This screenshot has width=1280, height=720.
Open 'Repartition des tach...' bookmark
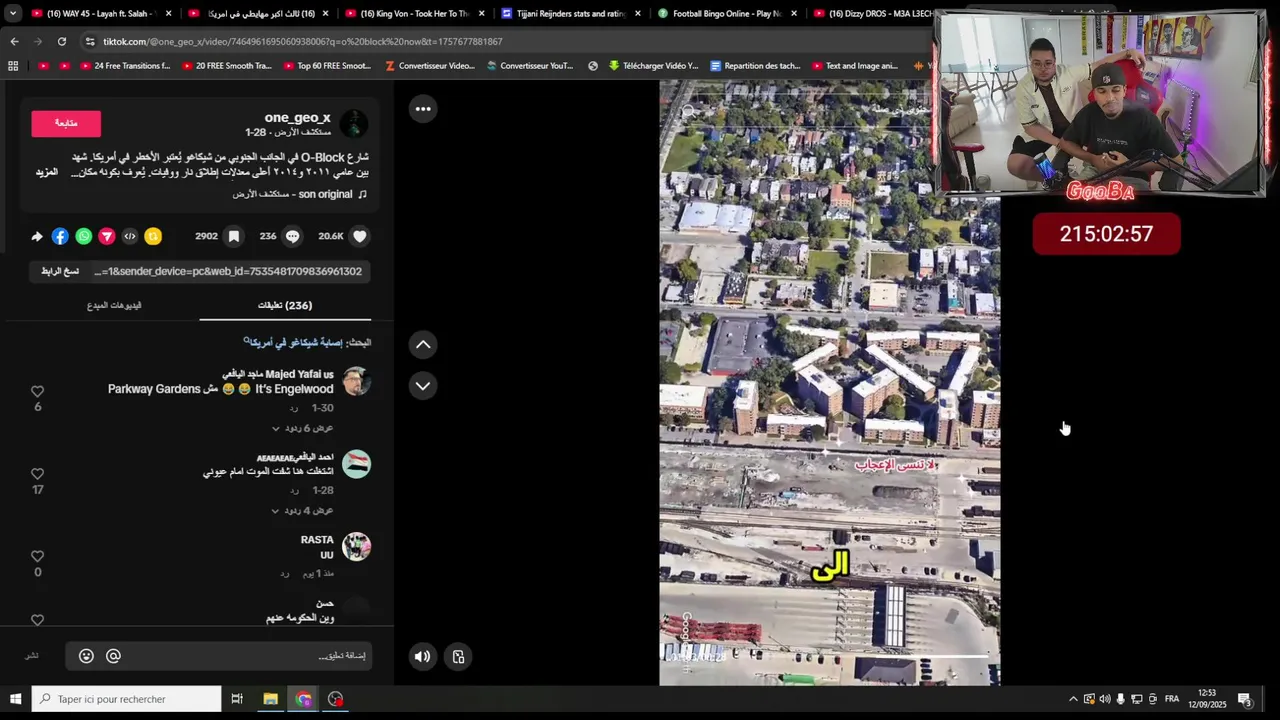755,66
